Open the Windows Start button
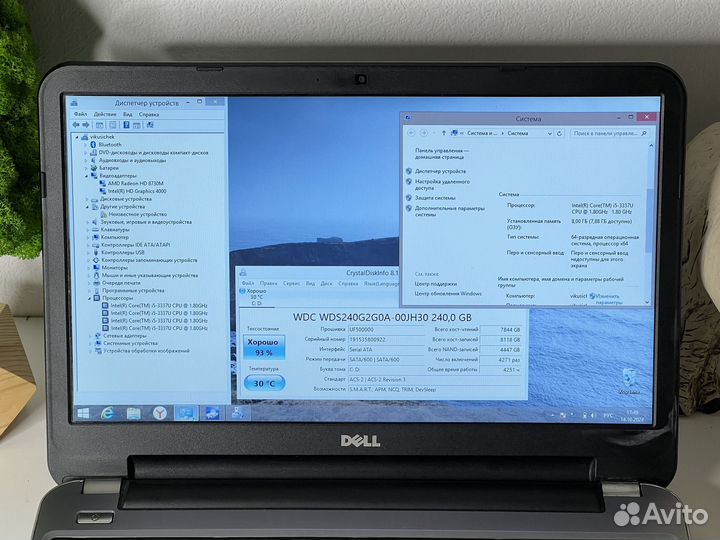Viewport: 720px width, 540px height. (x=84, y=413)
